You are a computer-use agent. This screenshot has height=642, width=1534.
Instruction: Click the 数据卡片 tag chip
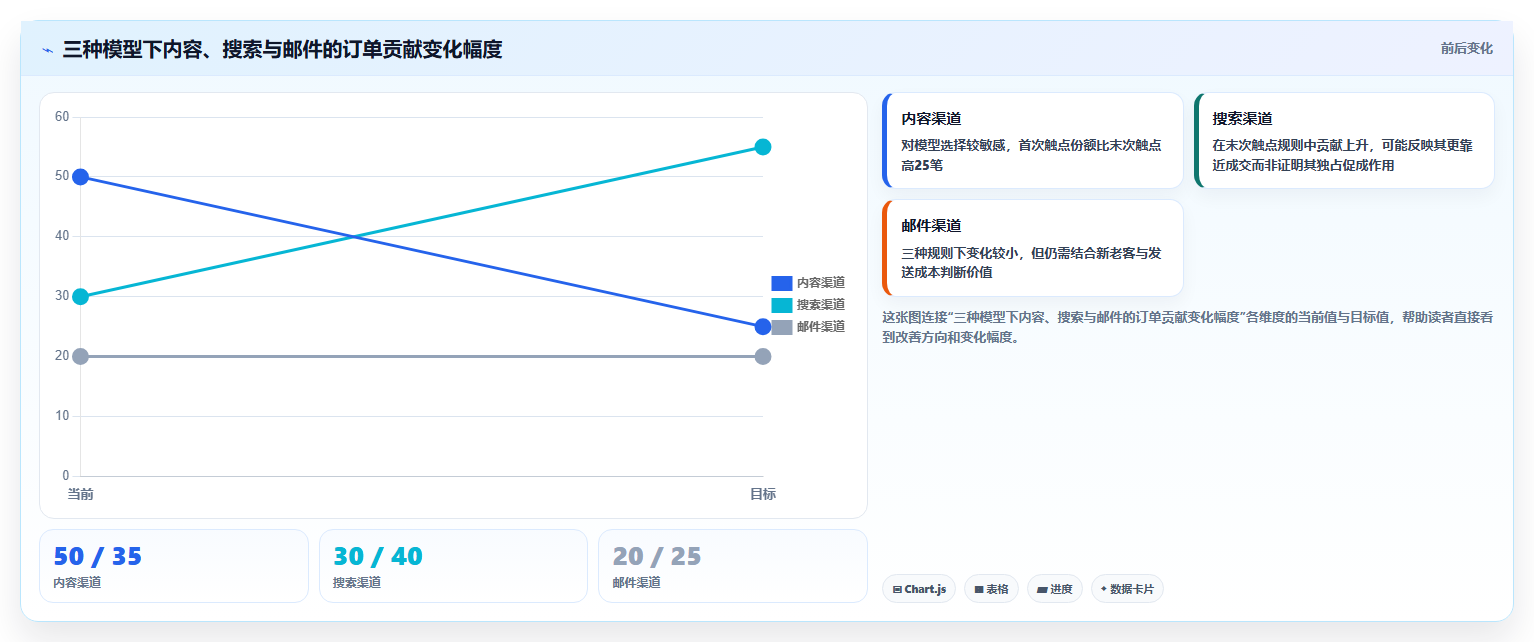pyautogui.click(x=1127, y=589)
